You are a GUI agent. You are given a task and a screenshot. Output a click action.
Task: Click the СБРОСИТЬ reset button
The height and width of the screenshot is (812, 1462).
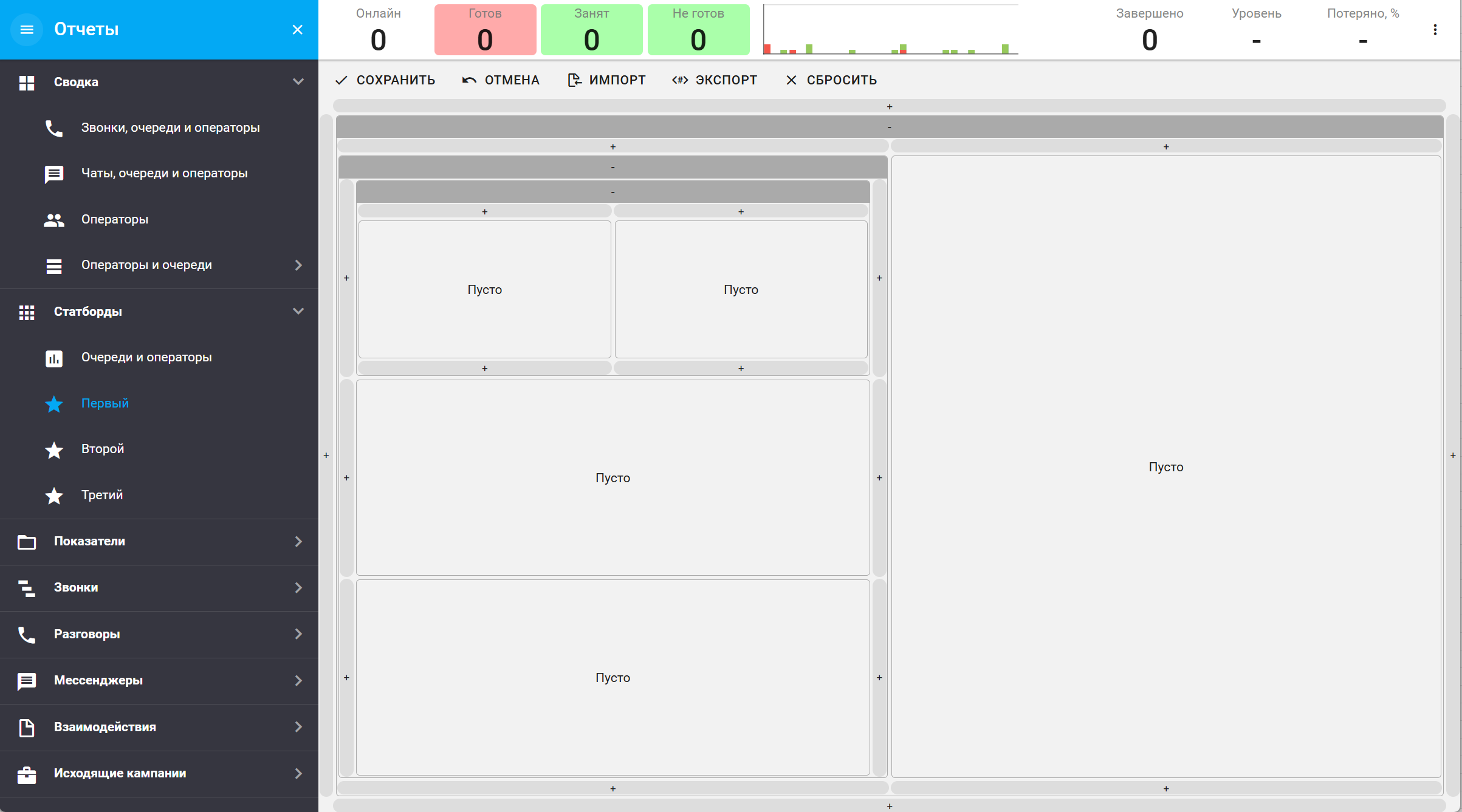pyautogui.click(x=831, y=80)
